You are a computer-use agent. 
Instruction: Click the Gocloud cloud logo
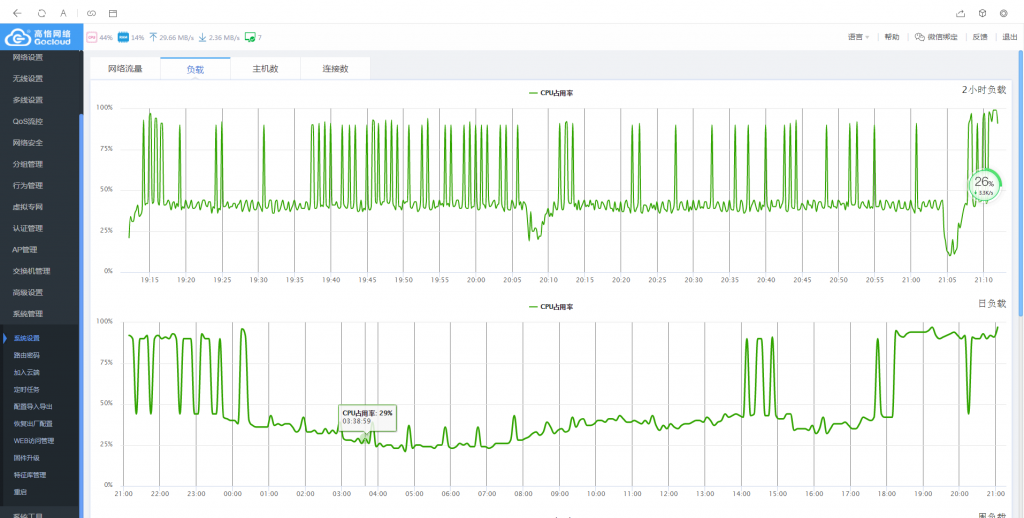(x=17, y=37)
